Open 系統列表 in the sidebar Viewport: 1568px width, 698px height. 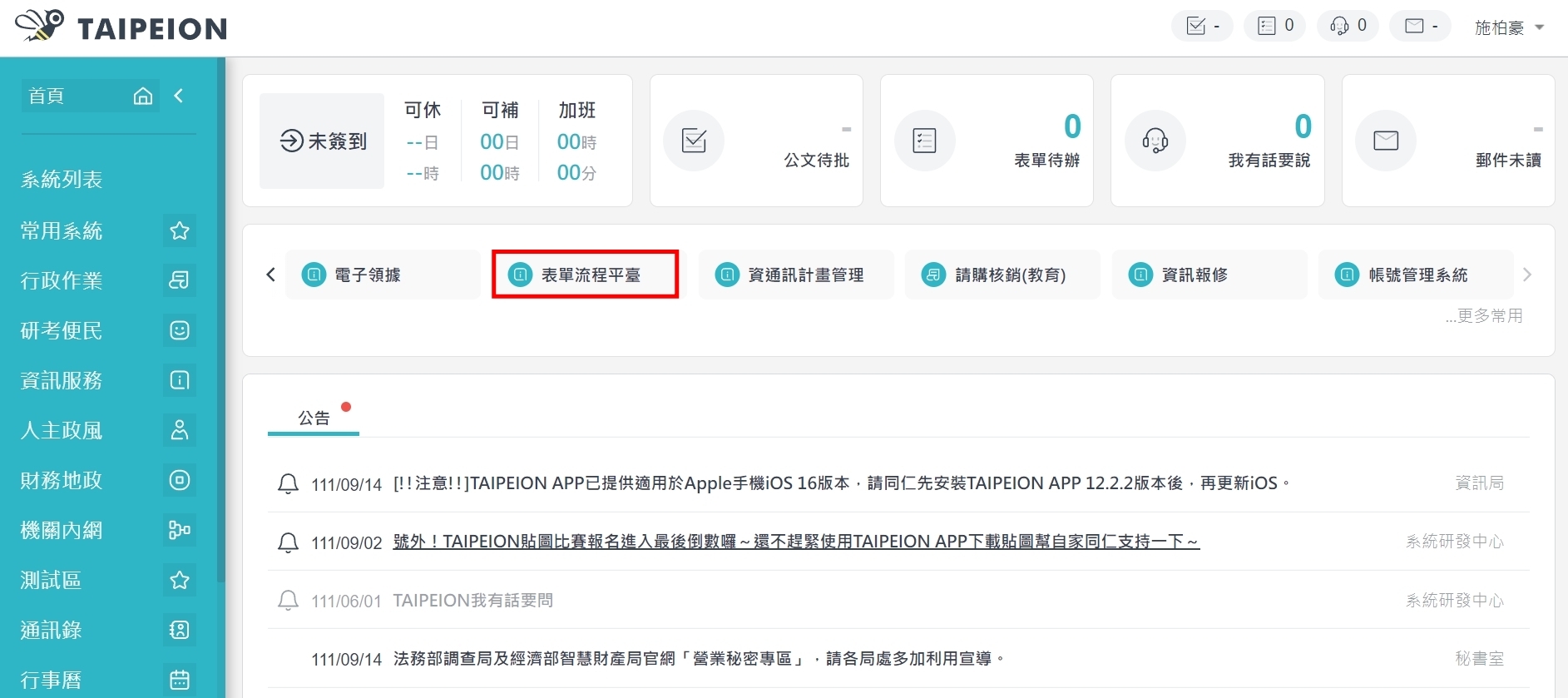point(62,180)
